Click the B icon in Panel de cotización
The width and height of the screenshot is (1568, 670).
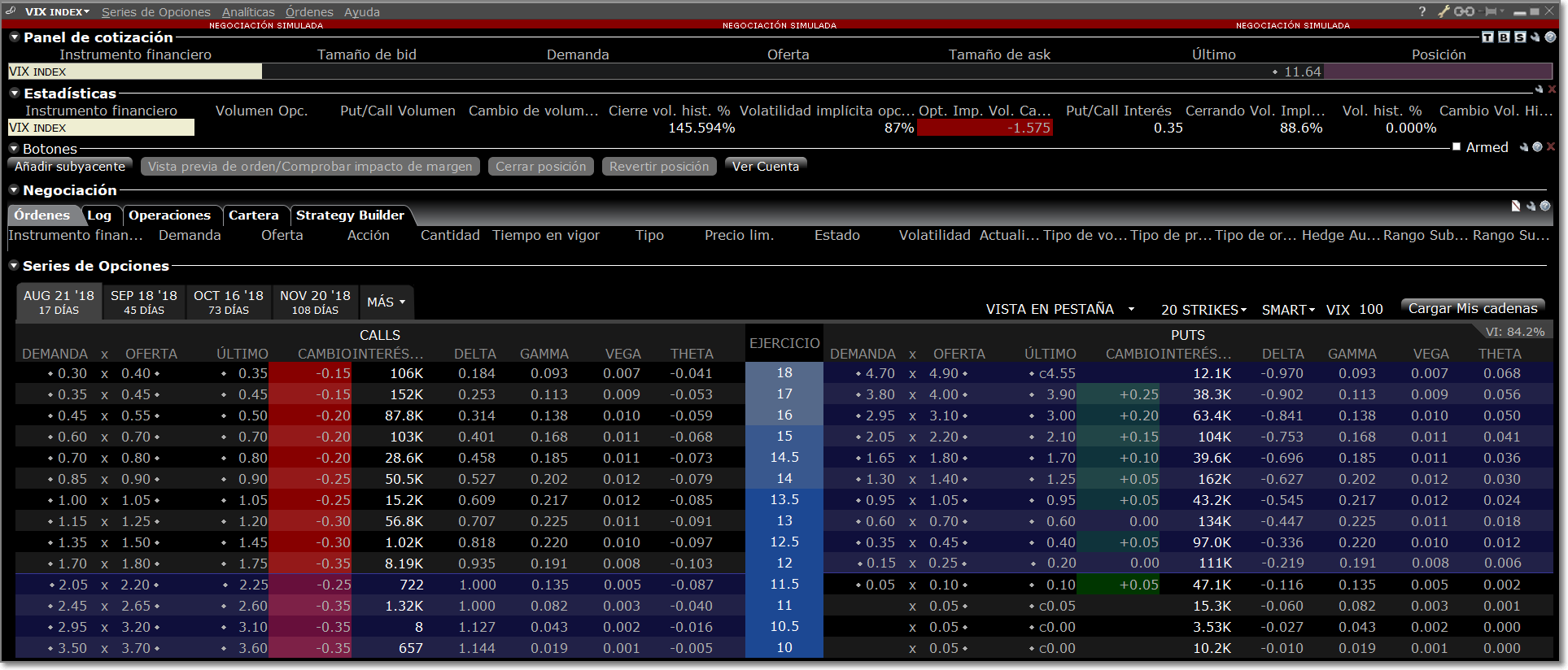tap(1504, 37)
